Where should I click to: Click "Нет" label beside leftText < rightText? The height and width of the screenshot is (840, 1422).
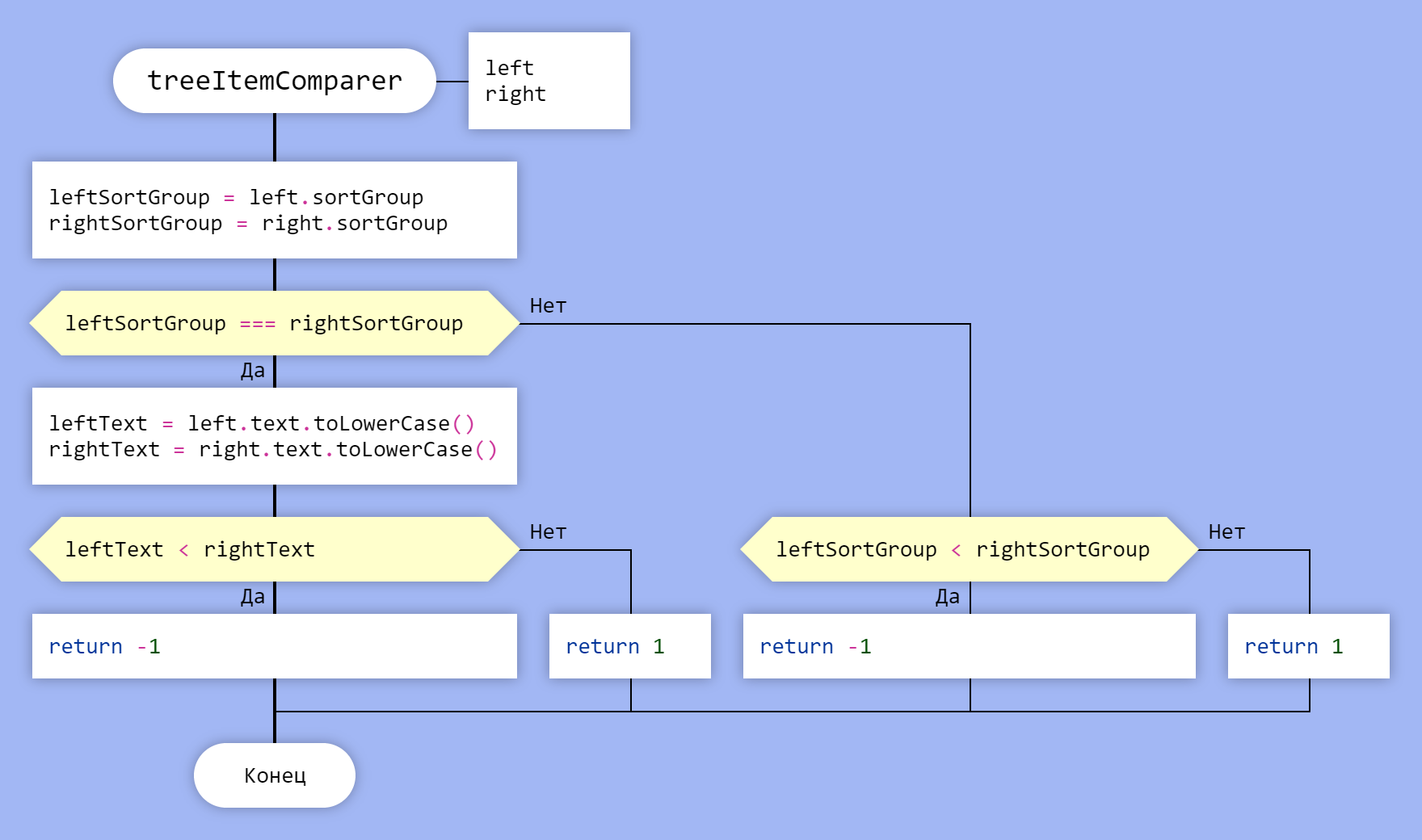[548, 532]
